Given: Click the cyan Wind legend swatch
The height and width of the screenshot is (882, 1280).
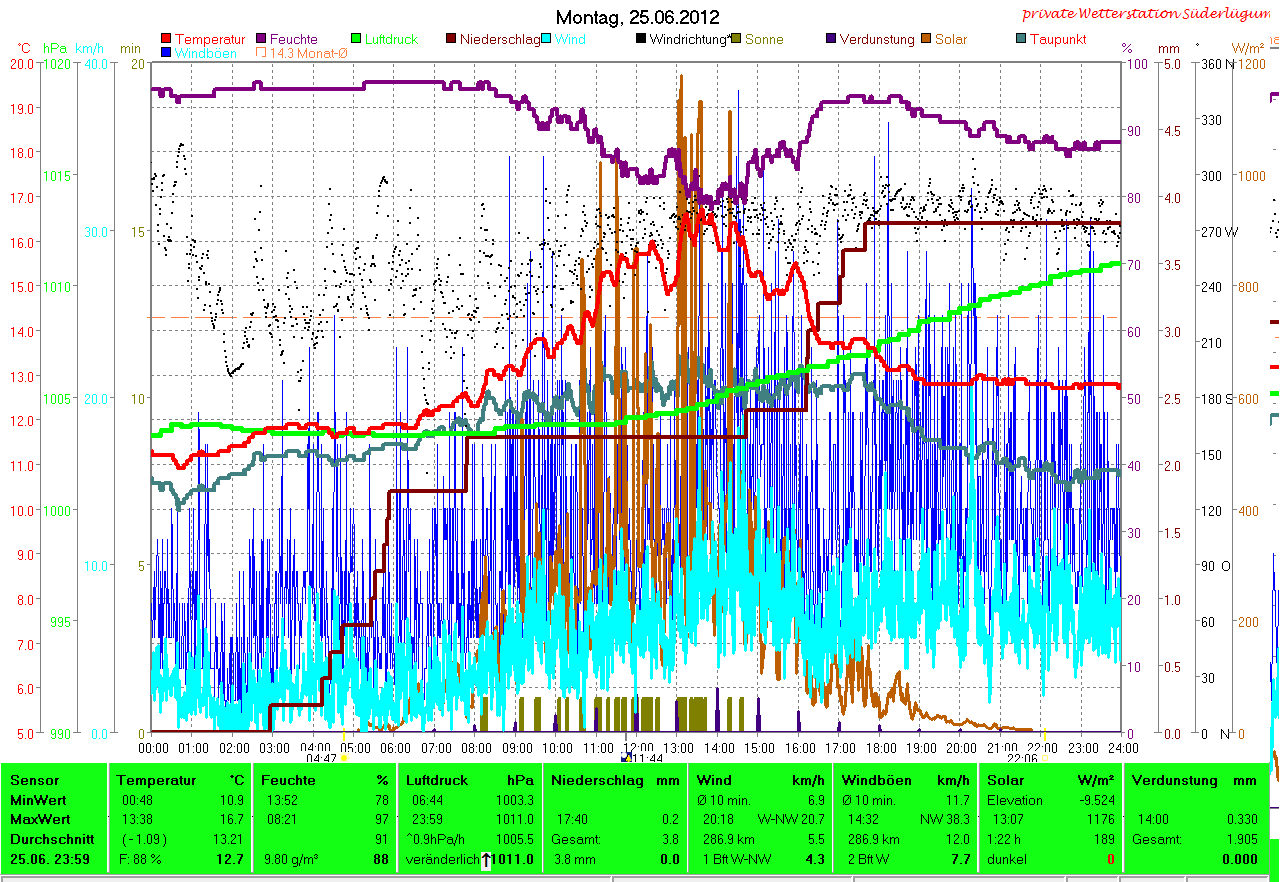Looking at the screenshot, I should (x=547, y=40).
